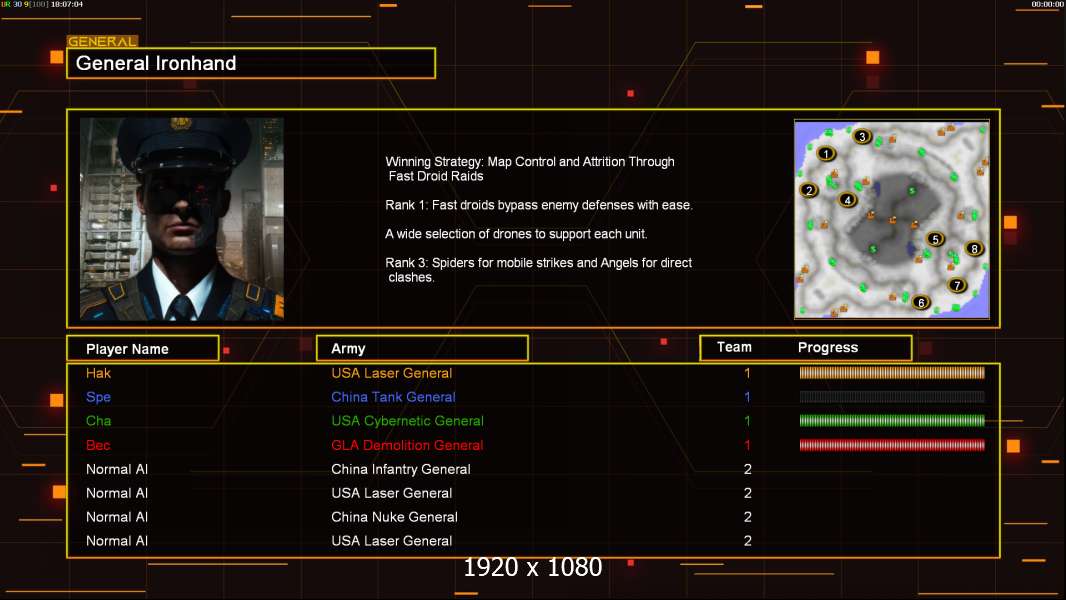Image resolution: width=1066 pixels, height=600 pixels.
Task: Click the Rank 1 fast droids tip
Action: (x=539, y=205)
